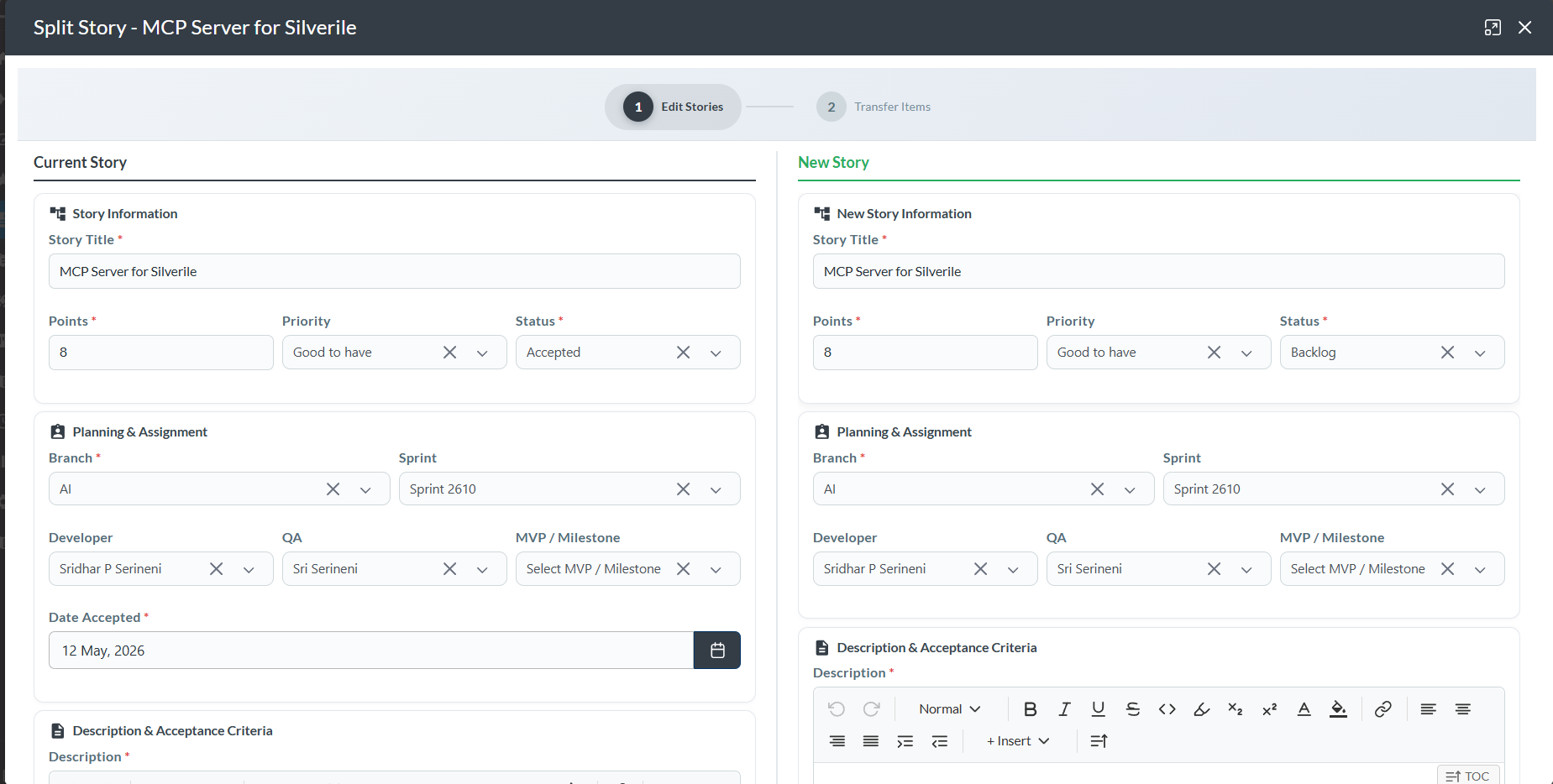The image size is (1553, 784).
Task: Insert a hyperlink via link icon
Action: click(x=1382, y=709)
